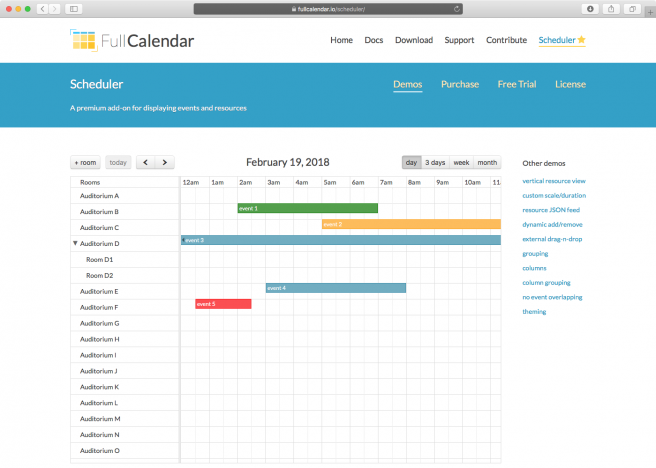Open a new tab plus button

coord(650,12)
